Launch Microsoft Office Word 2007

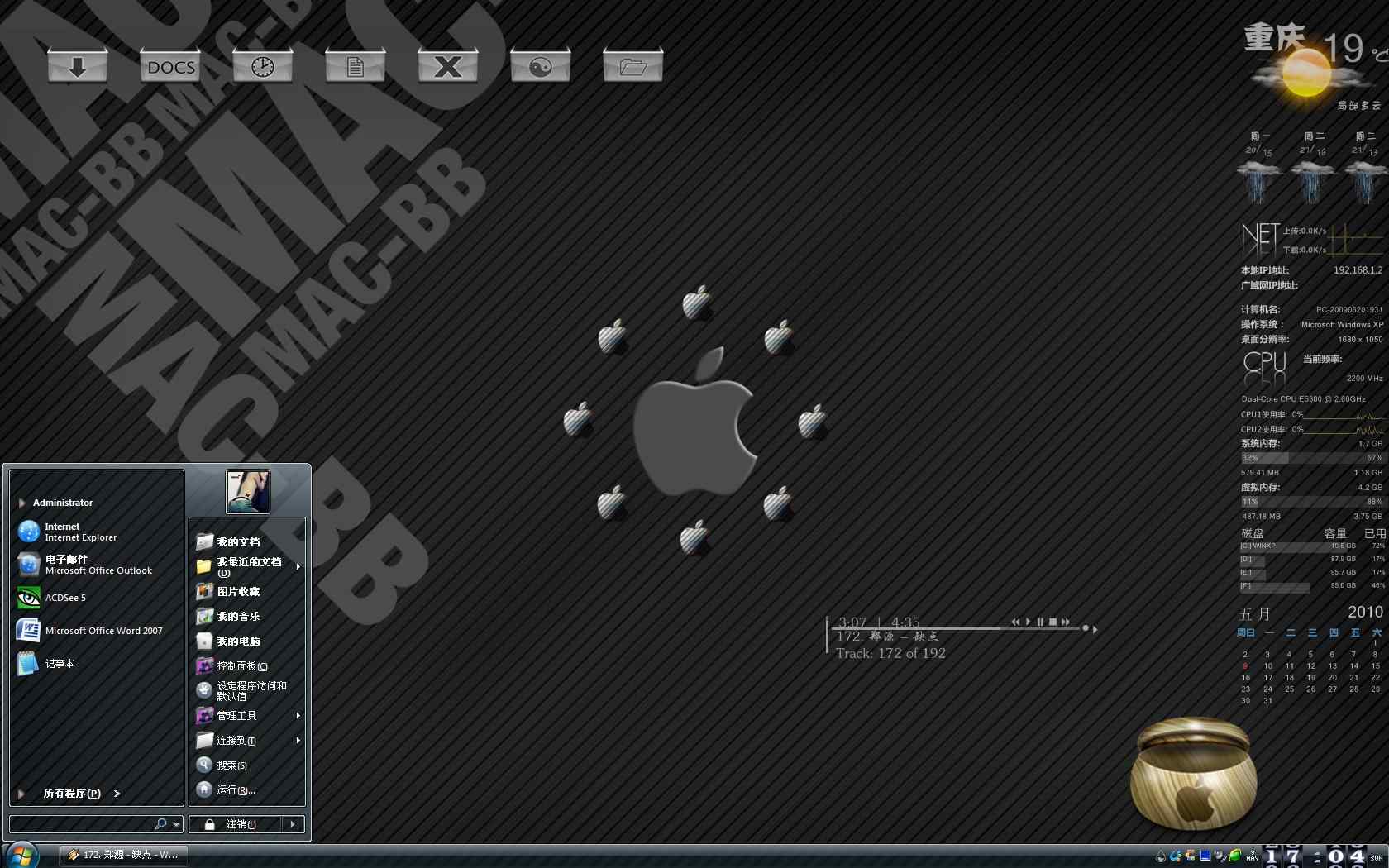tap(98, 631)
